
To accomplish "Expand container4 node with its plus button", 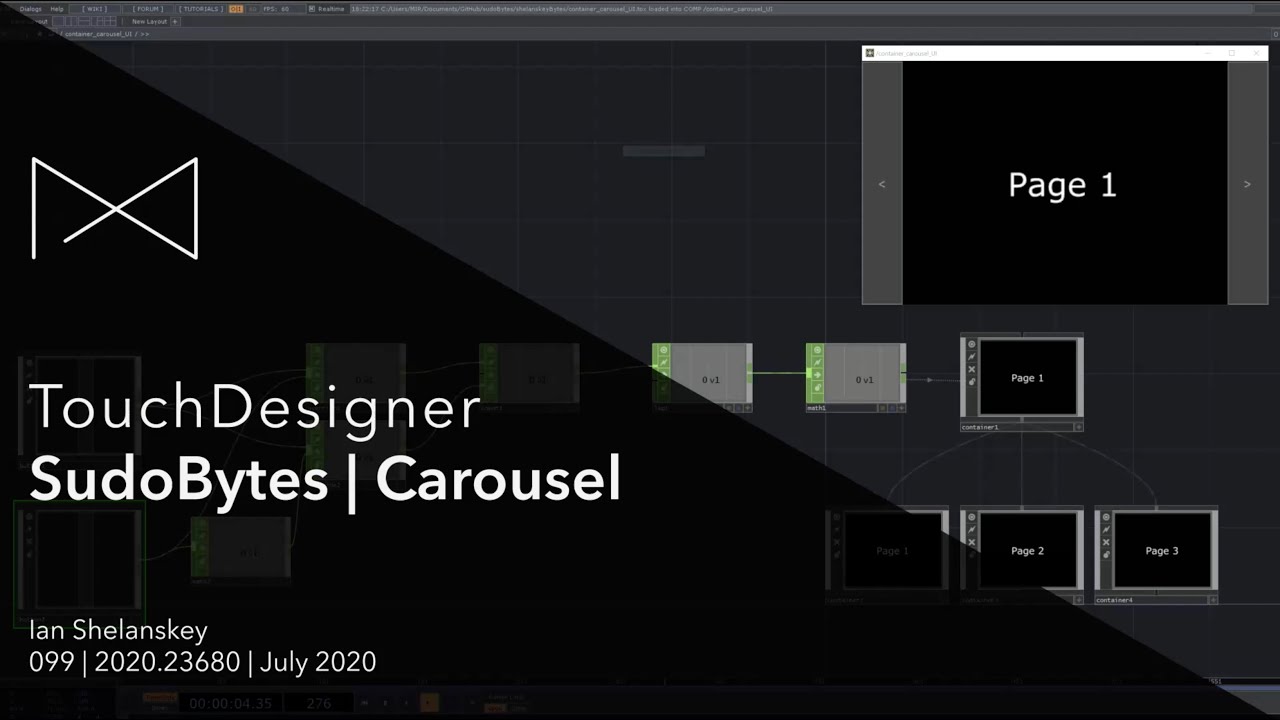I will click(x=1213, y=600).
